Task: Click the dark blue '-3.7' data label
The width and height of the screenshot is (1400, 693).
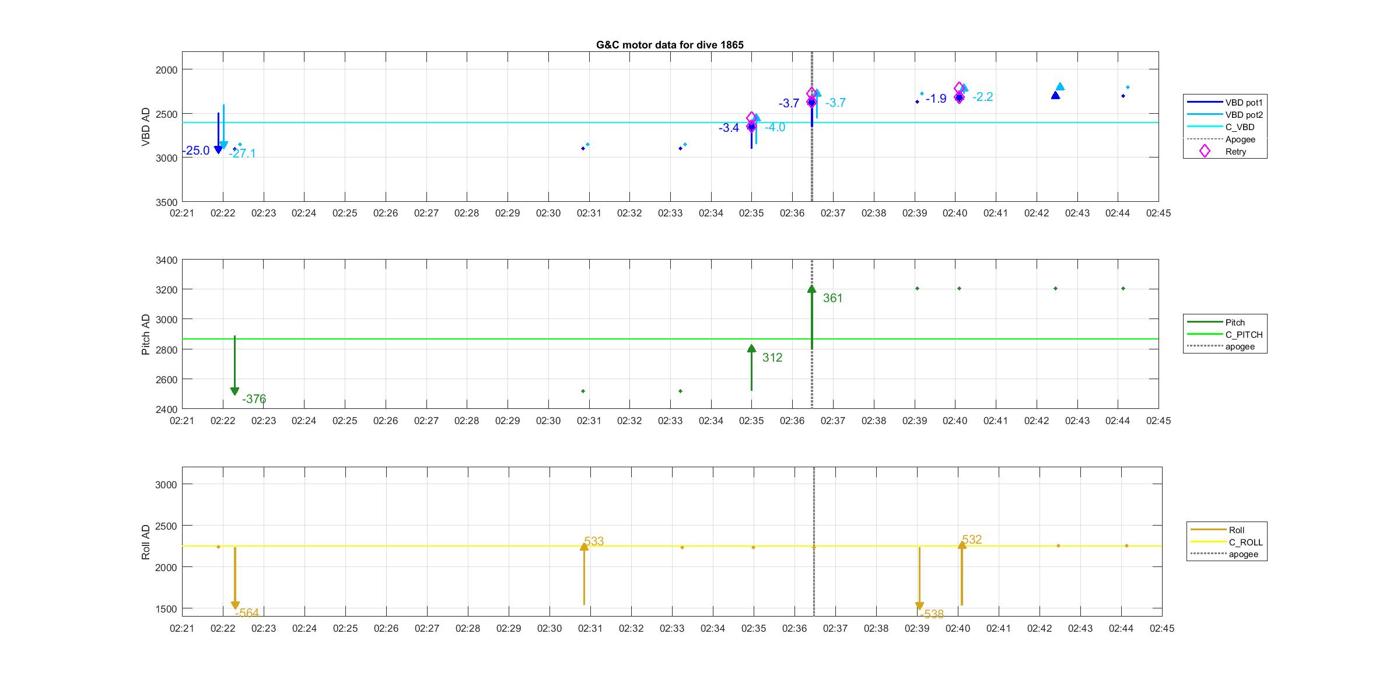Action: (789, 104)
